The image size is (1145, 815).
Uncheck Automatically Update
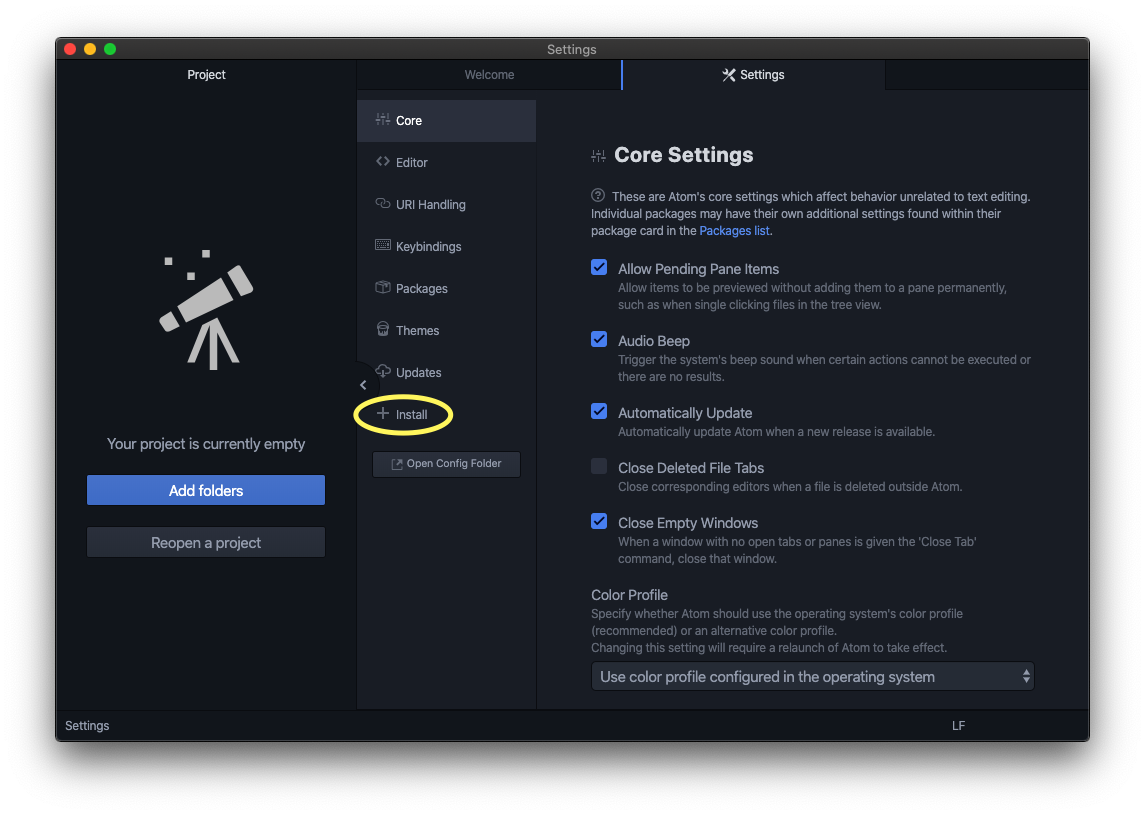pos(599,411)
